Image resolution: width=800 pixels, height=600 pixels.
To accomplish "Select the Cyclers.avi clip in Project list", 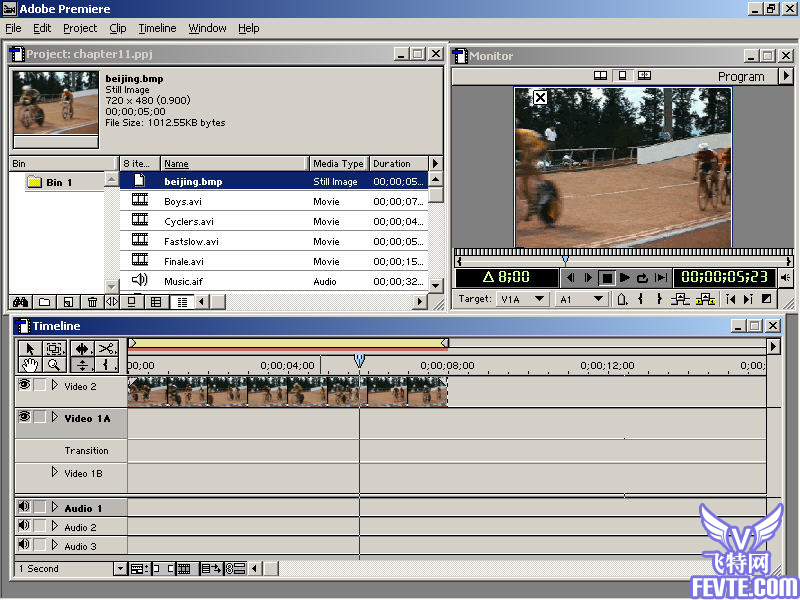I will pyautogui.click(x=273, y=221).
